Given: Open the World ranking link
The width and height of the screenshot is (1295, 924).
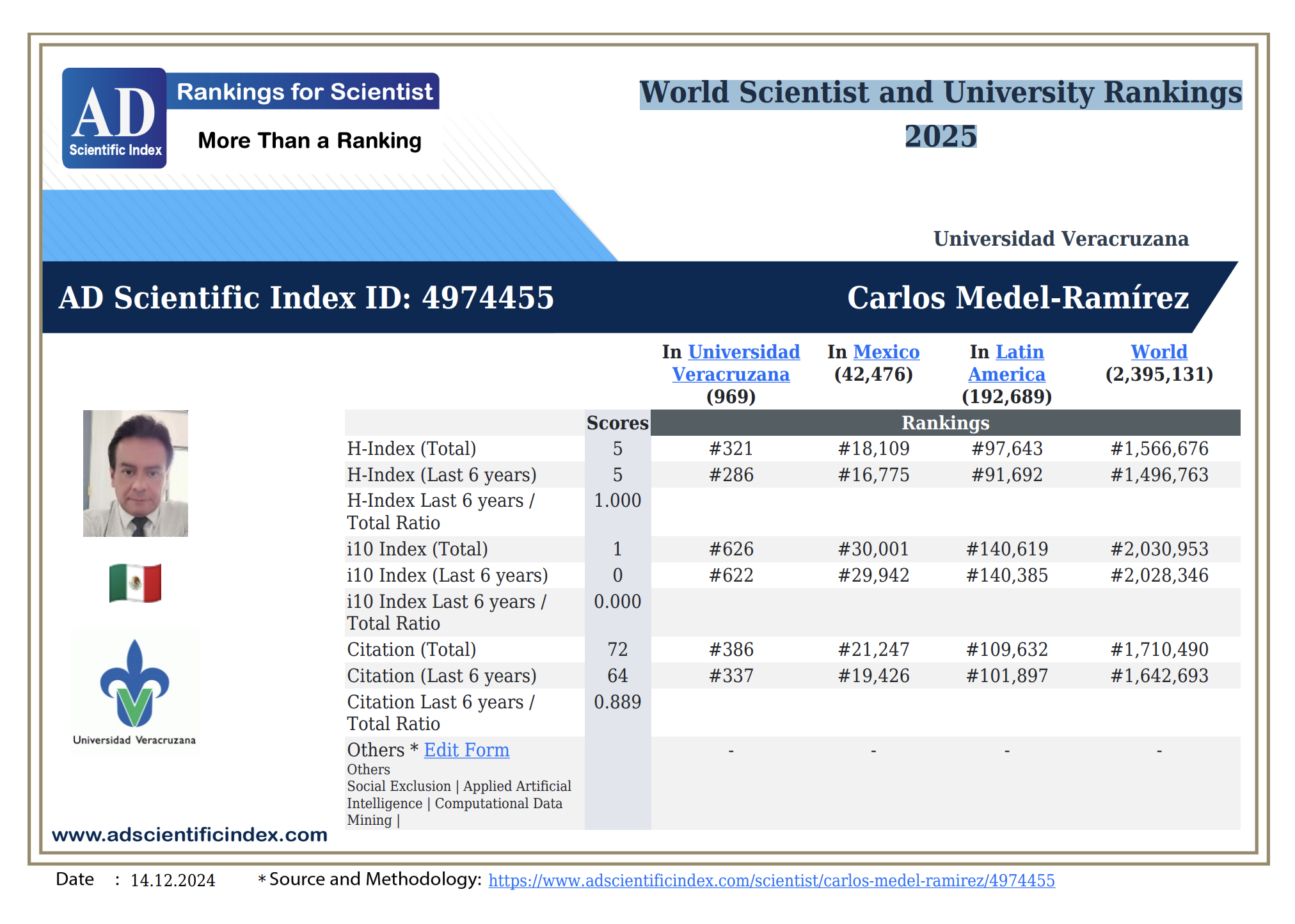Looking at the screenshot, I should pyautogui.click(x=1159, y=352).
